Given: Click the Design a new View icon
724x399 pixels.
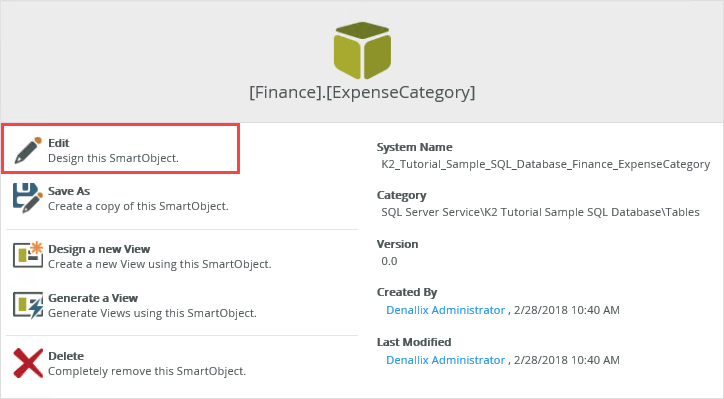Looking at the screenshot, I should (x=28, y=254).
